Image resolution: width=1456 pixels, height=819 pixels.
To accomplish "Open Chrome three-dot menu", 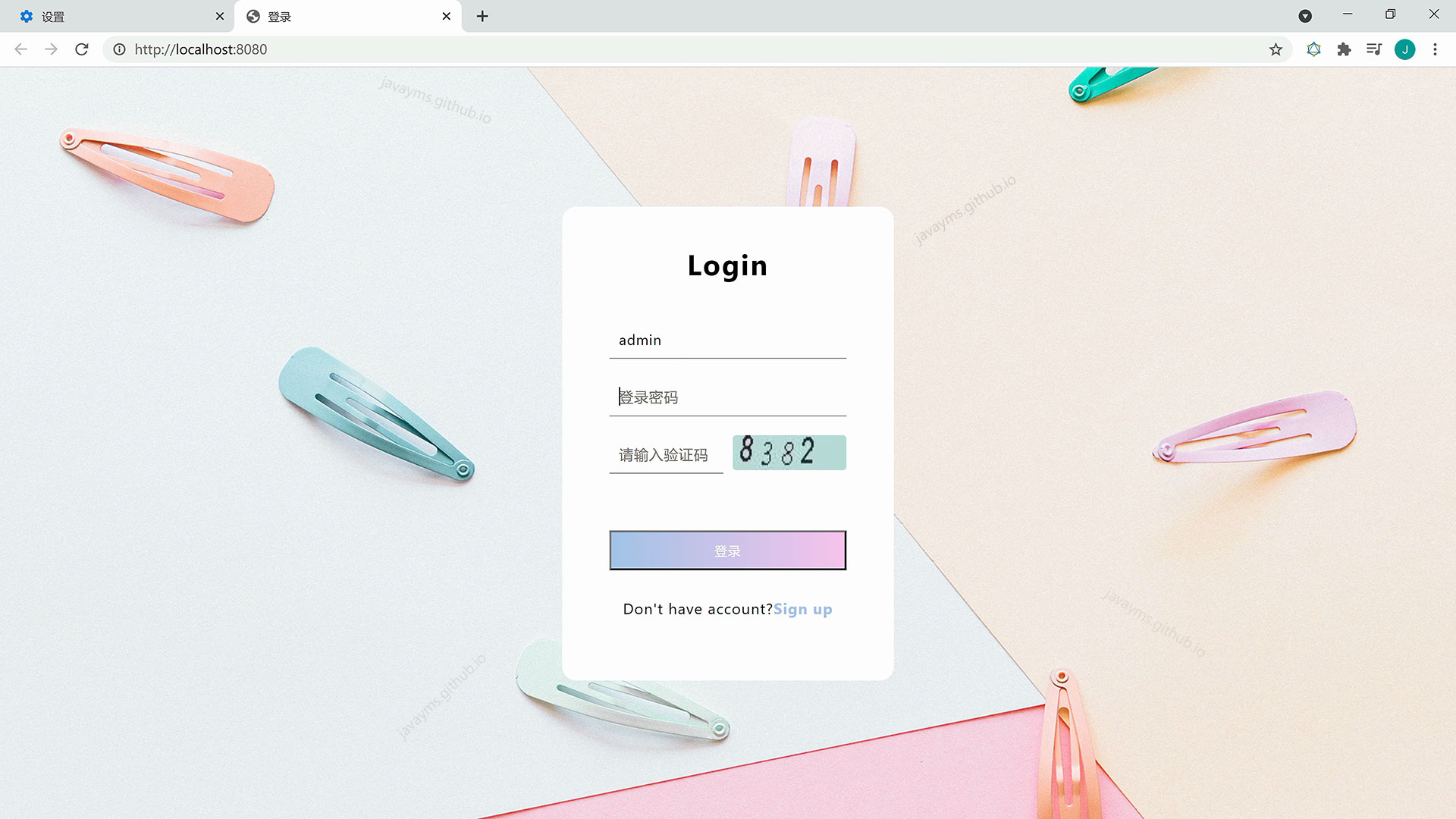I will (1435, 49).
